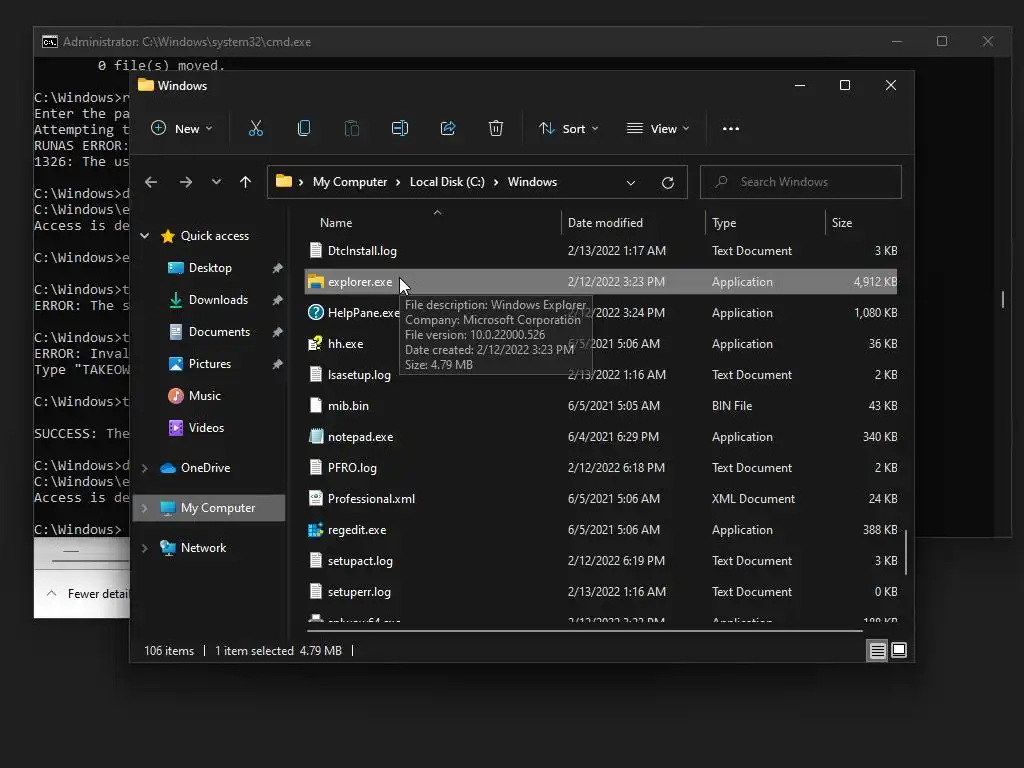Select the PFRO.log file
Viewport: 1024px width, 768px height.
point(601,468)
